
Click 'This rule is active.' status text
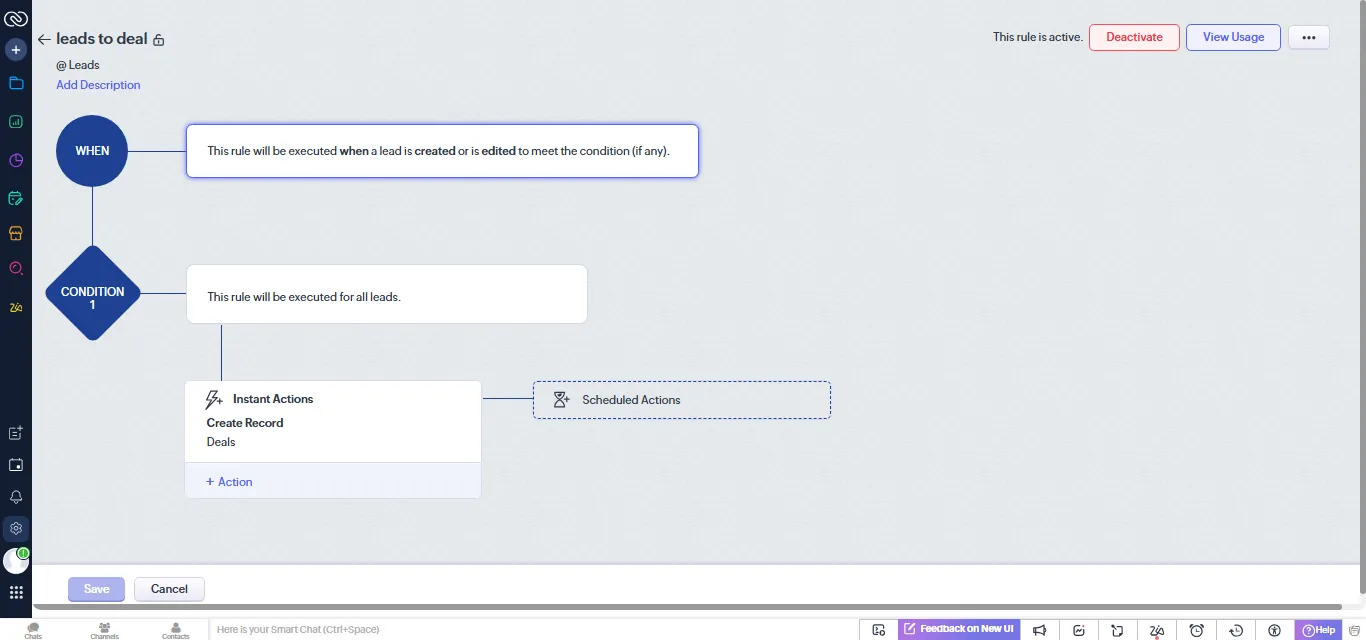(1038, 37)
